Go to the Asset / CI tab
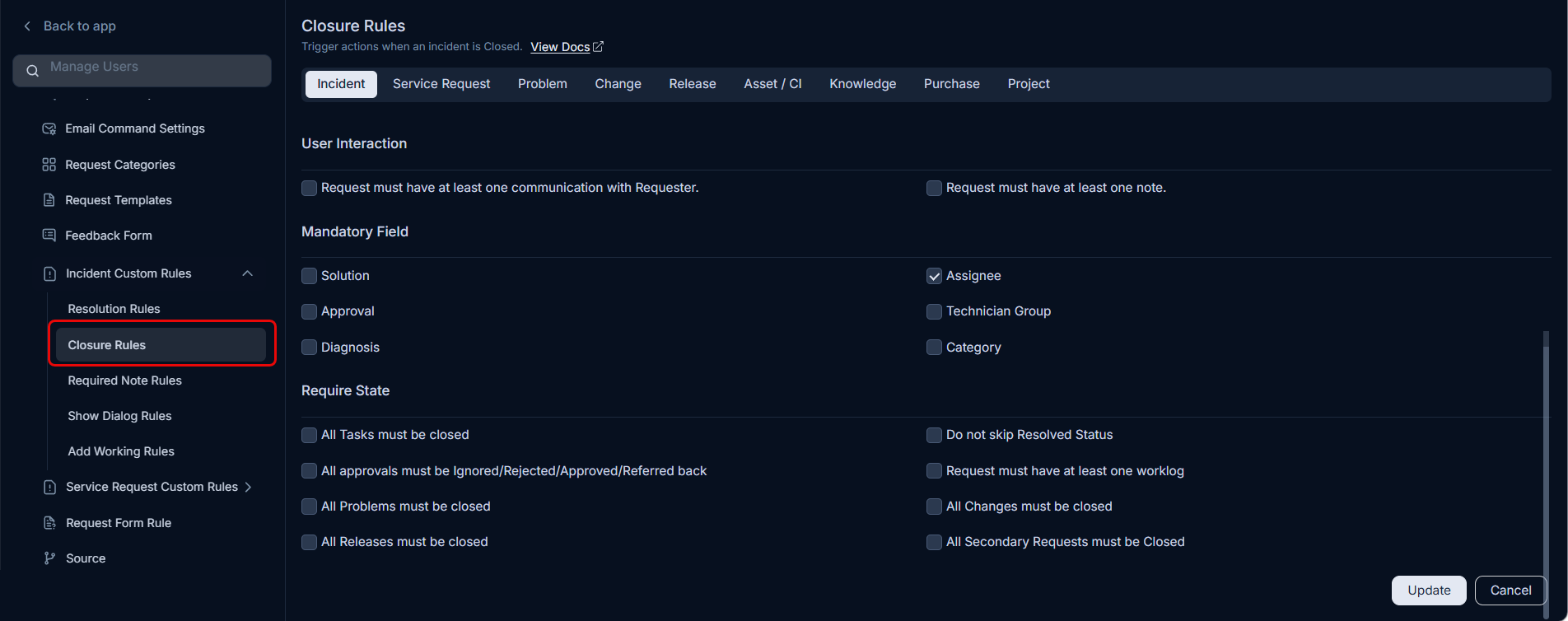 [772, 84]
